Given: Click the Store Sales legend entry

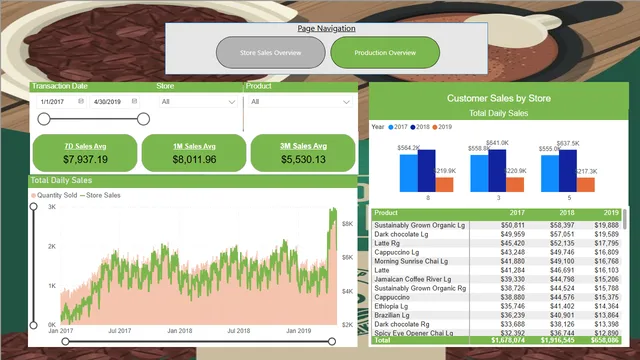Looking at the screenshot, I should click(x=100, y=196).
